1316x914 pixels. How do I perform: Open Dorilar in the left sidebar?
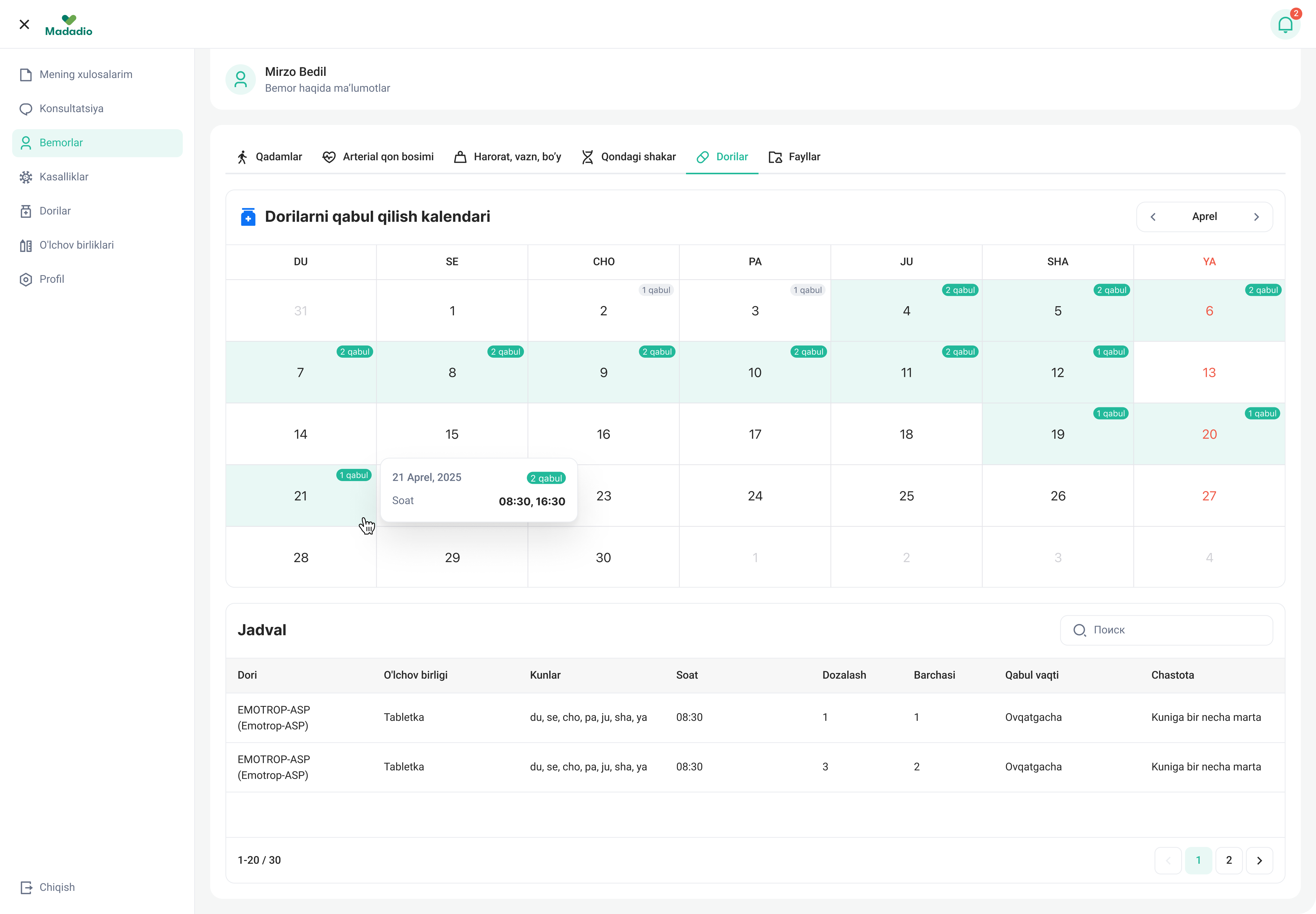pos(55,211)
